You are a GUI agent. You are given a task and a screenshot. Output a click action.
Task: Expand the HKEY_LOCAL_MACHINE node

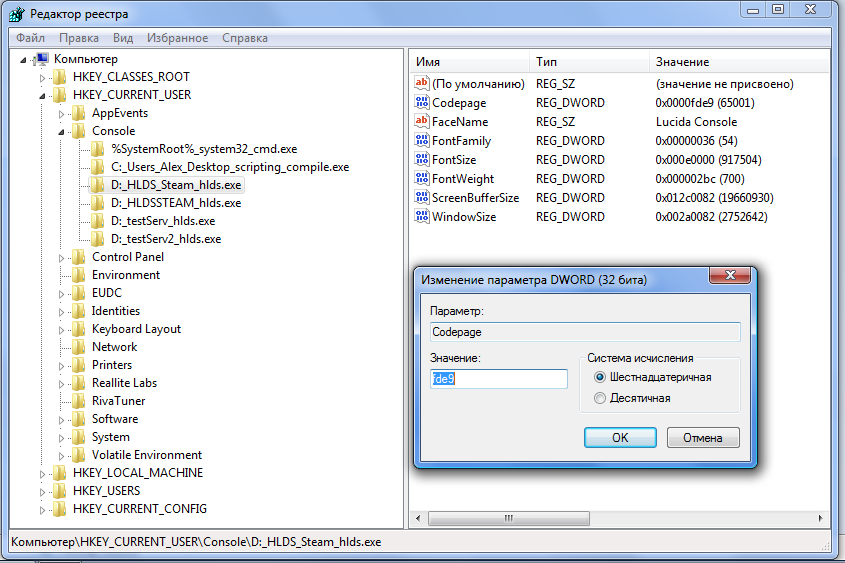pos(42,474)
